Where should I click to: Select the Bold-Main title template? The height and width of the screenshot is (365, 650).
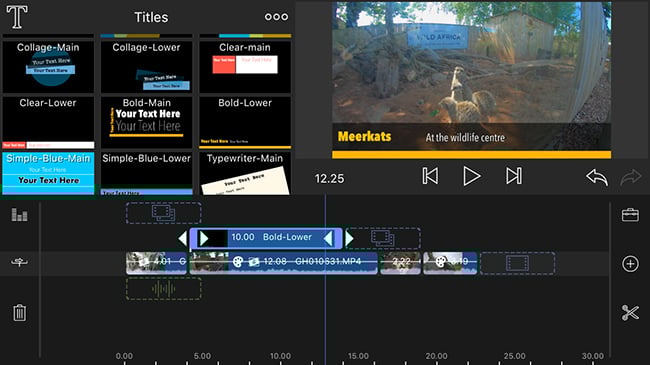(x=146, y=122)
